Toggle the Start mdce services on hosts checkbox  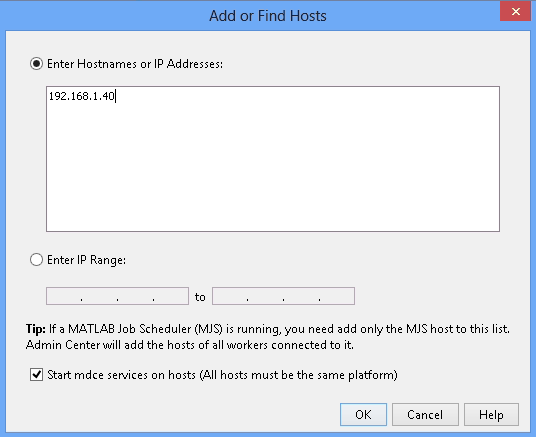36,375
